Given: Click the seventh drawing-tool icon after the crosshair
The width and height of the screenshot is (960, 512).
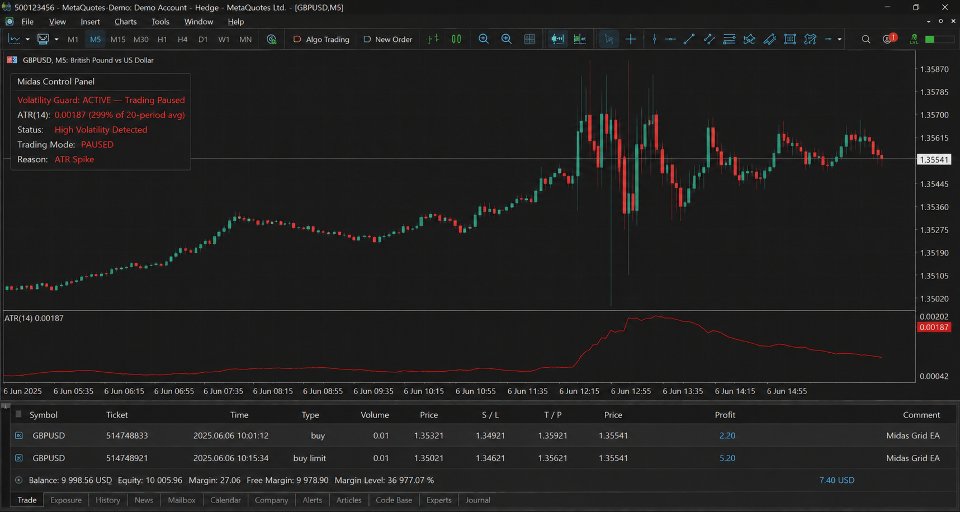Looking at the screenshot, I should click(770, 39).
